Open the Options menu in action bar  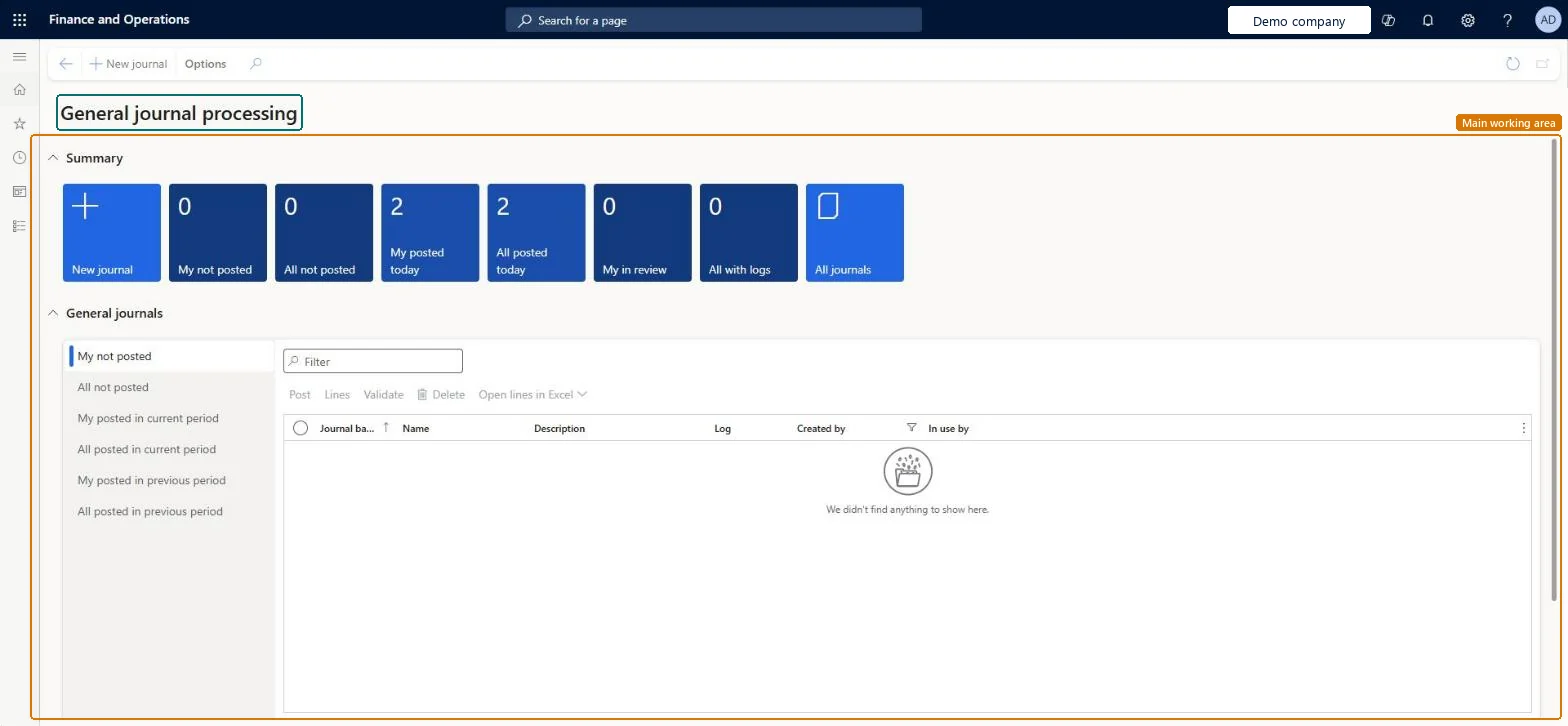click(x=205, y=64)
